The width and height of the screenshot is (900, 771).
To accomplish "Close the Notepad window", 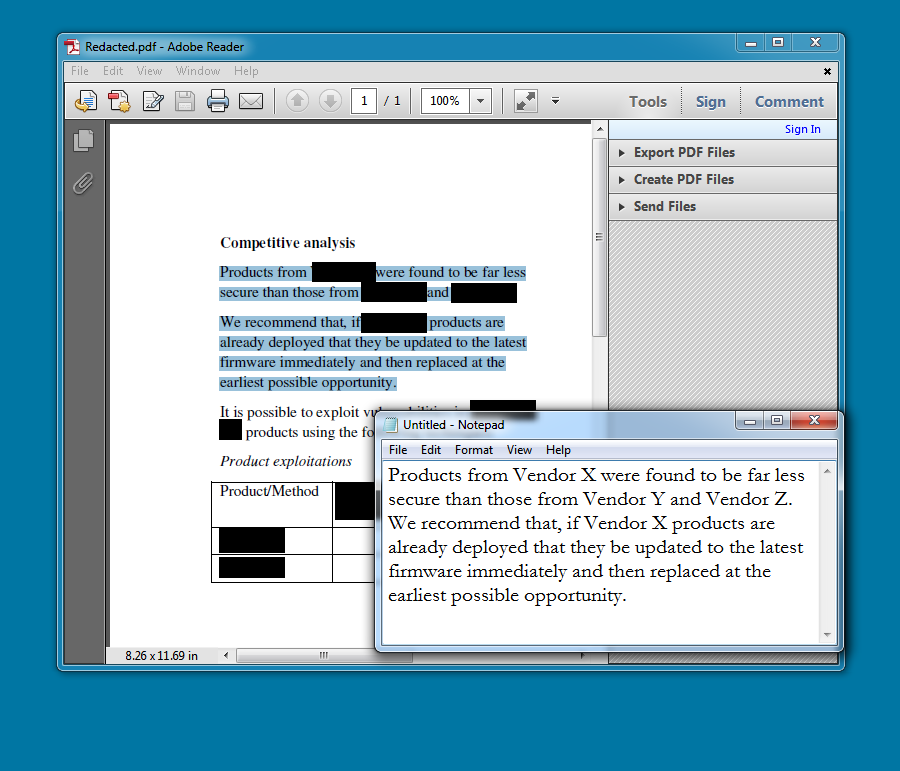I will [814, 421].
